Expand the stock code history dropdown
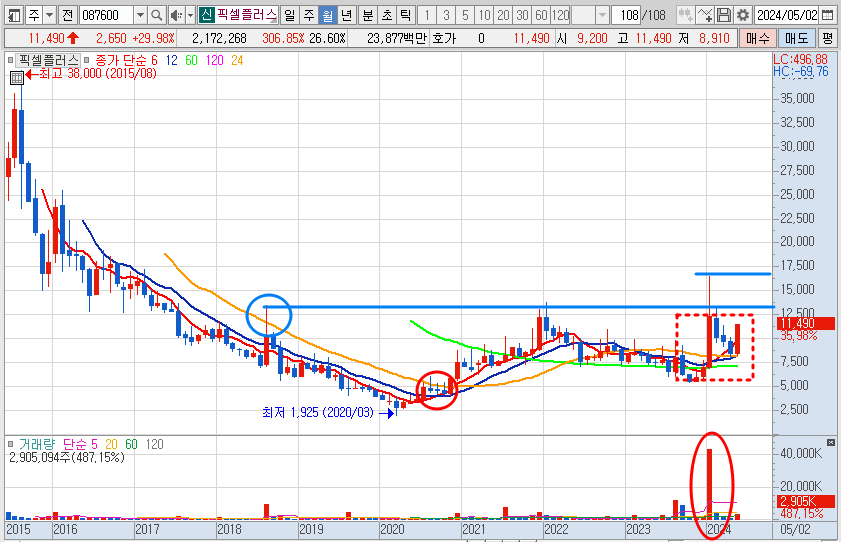Viewport: 841px width, 542px height. click(139, 15)
